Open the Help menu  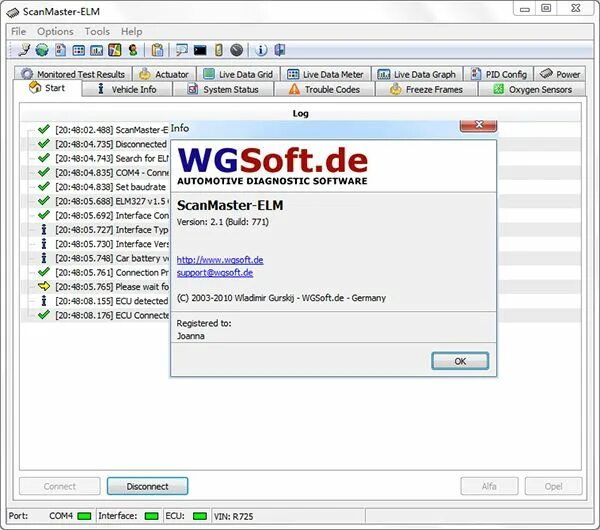pos(132,31)
